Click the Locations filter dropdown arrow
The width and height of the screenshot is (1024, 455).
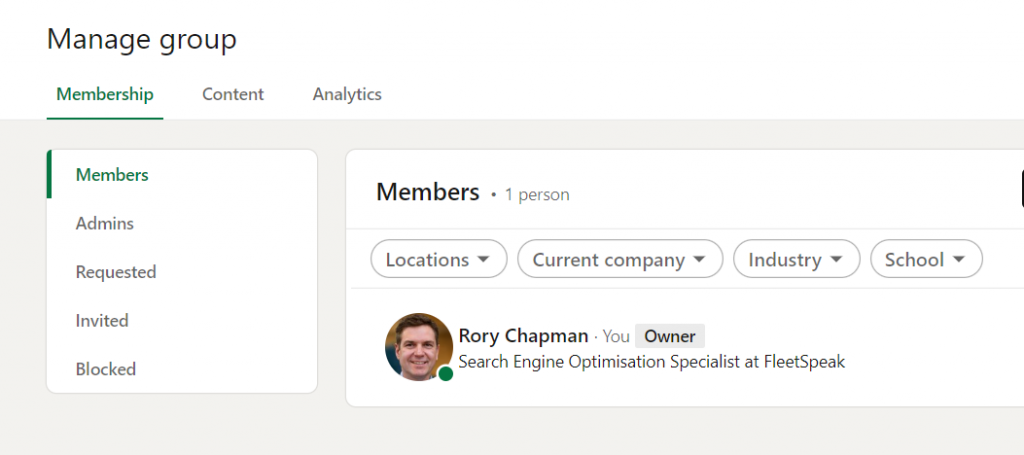coord(483,259)
